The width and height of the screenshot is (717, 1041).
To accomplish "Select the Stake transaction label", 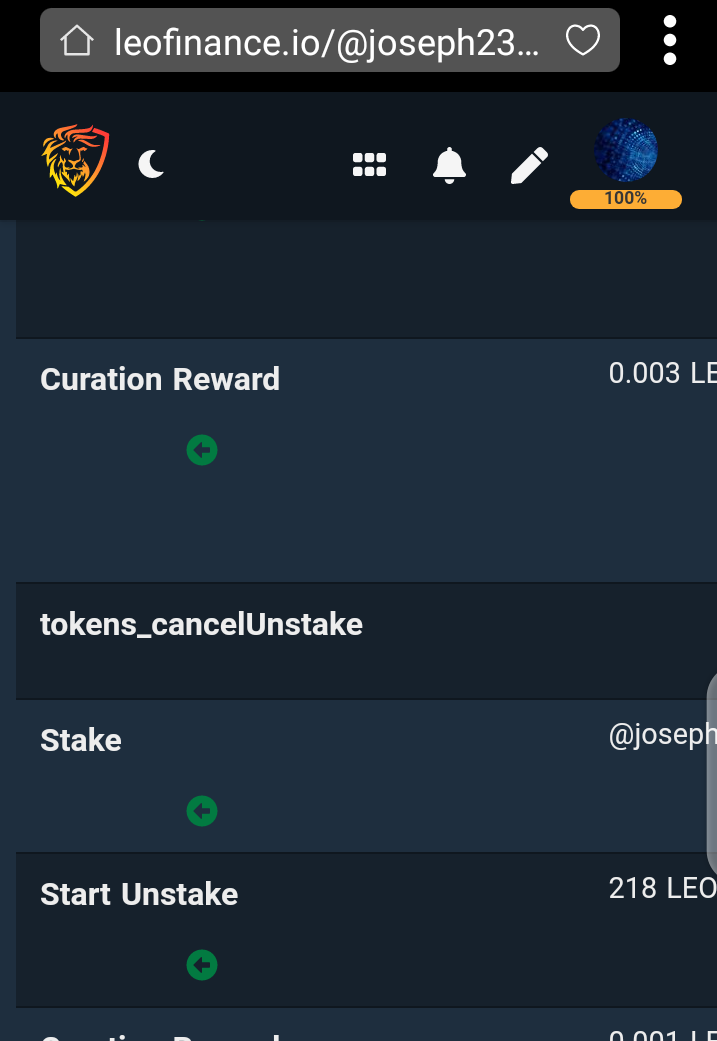I will [x=81, y=741].
